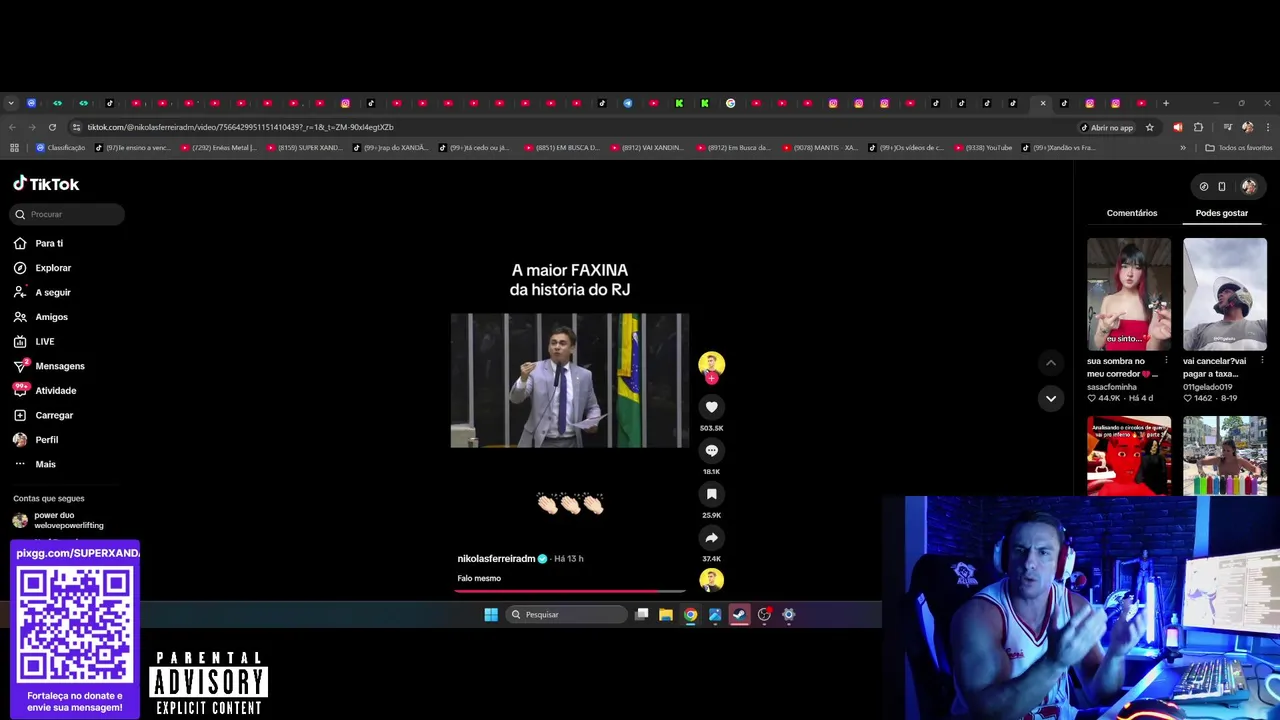The image size is (1280, 720).
Task: Open the red devil character video thumbnail
Action: coord(1129,455)
